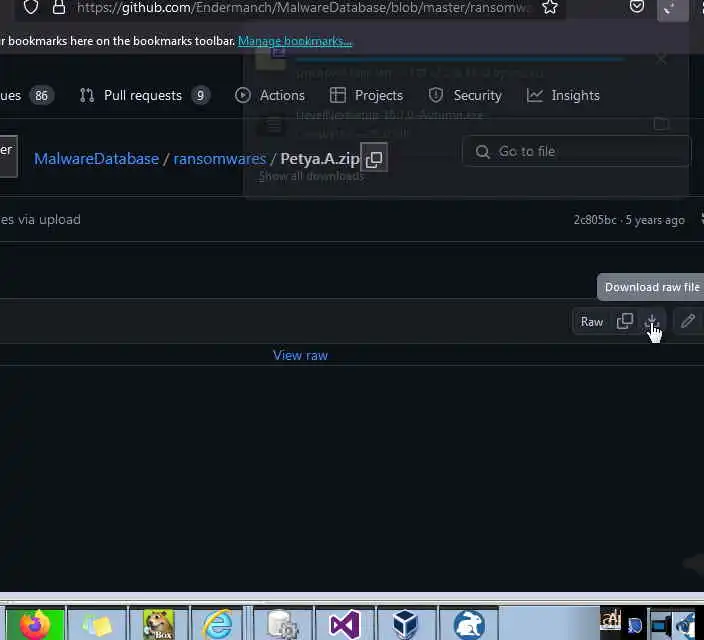Screen dimensions: 704x640
Task: Click the Issues count badge 86
Action: [41, 96]
